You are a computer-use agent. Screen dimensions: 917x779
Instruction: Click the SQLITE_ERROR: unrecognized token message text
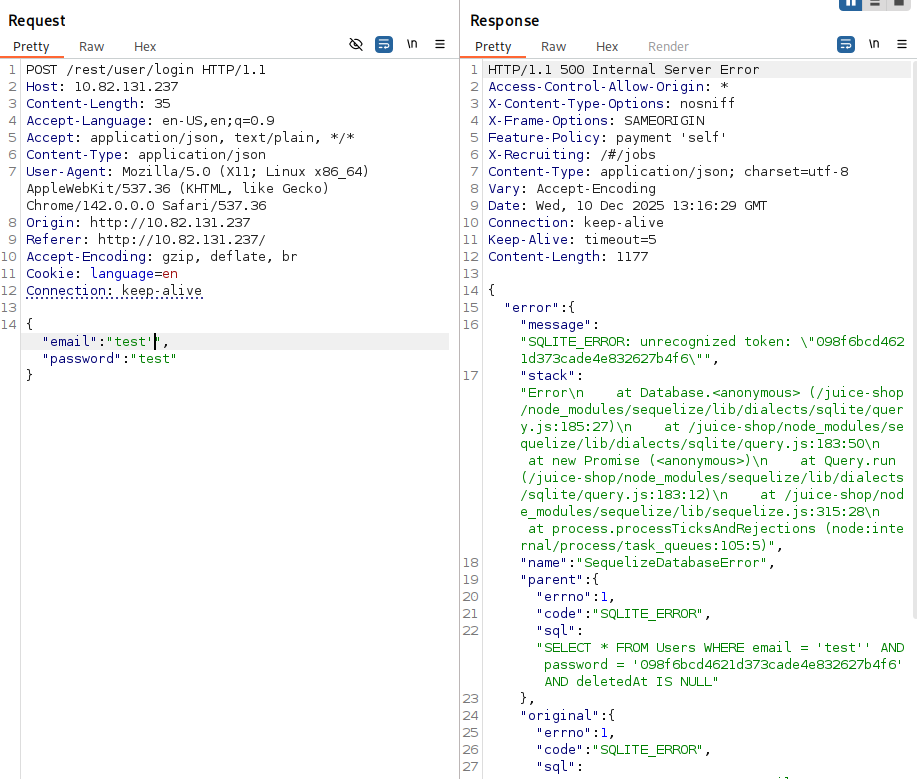click(712, 350)
